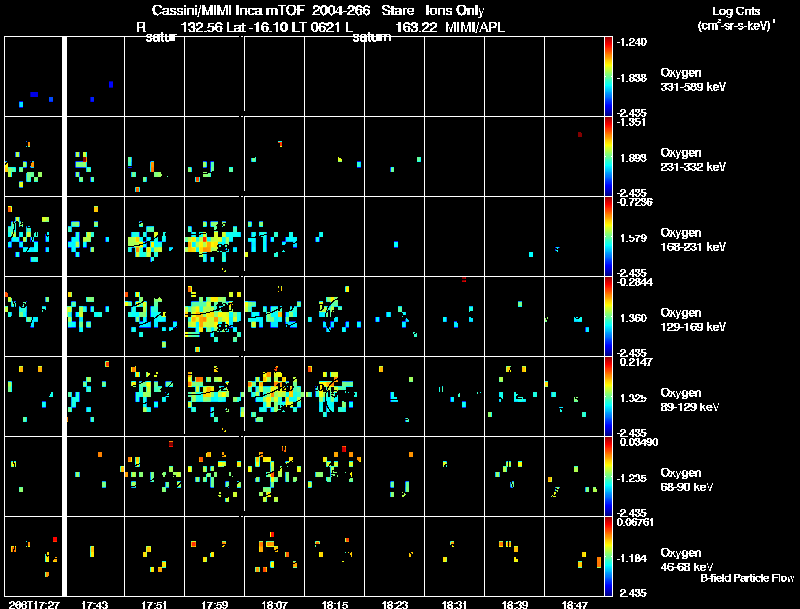Open the 46-68 keV panel at 18:47
The width and height of the screenshot is (800, 609).
click(x=574, y=557)
